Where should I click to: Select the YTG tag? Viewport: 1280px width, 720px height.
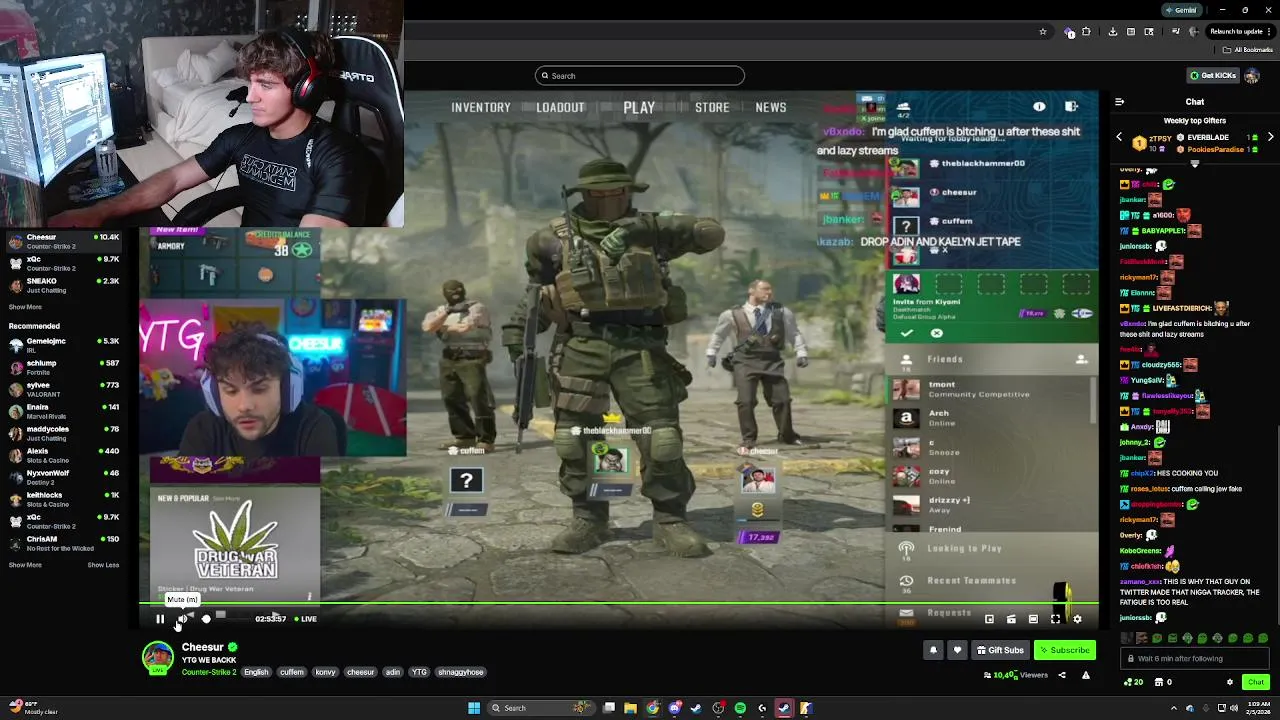click(419, 672)
